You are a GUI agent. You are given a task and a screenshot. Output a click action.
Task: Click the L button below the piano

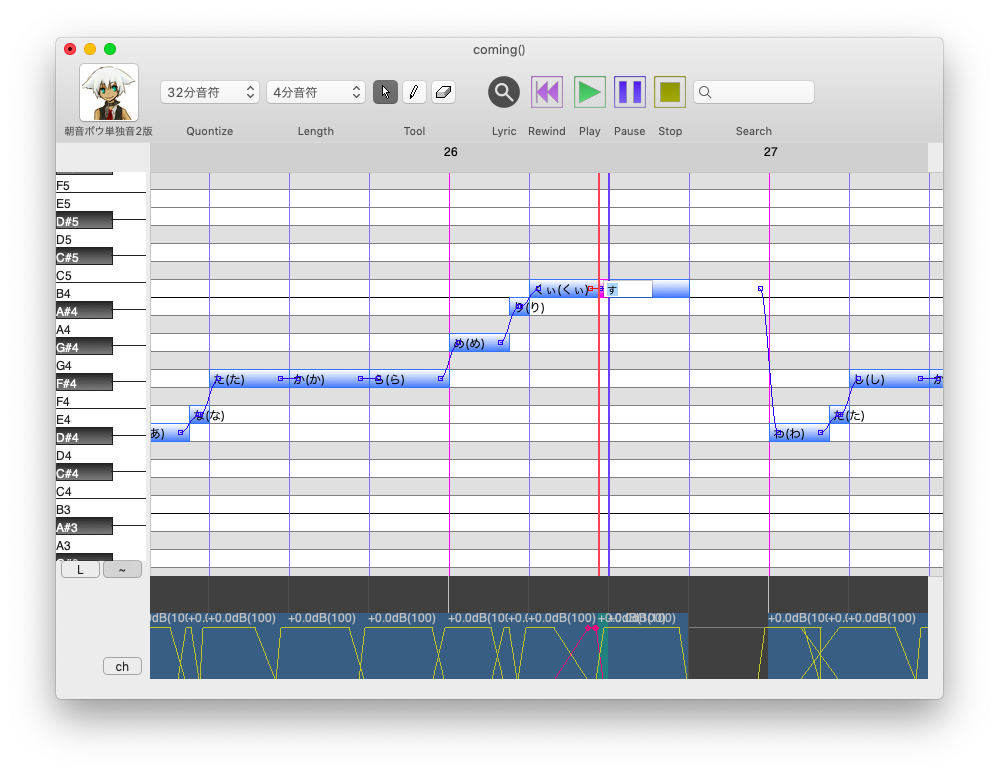(80, 570)
